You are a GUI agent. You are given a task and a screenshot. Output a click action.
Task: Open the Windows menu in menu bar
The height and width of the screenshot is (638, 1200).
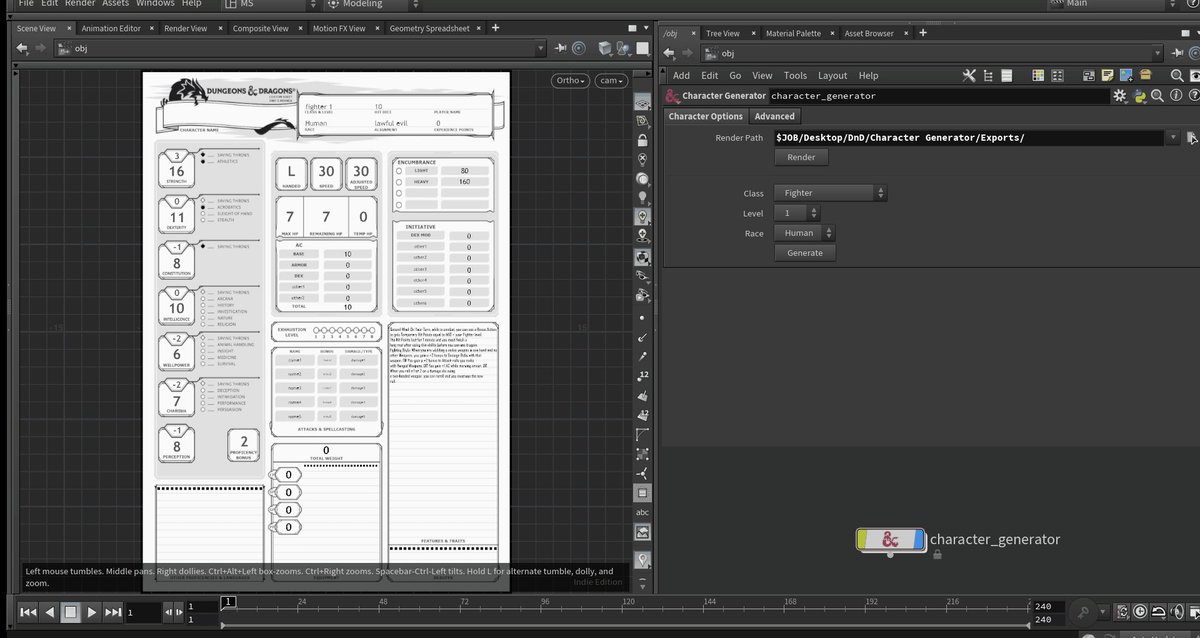click(x=155, y=4)
